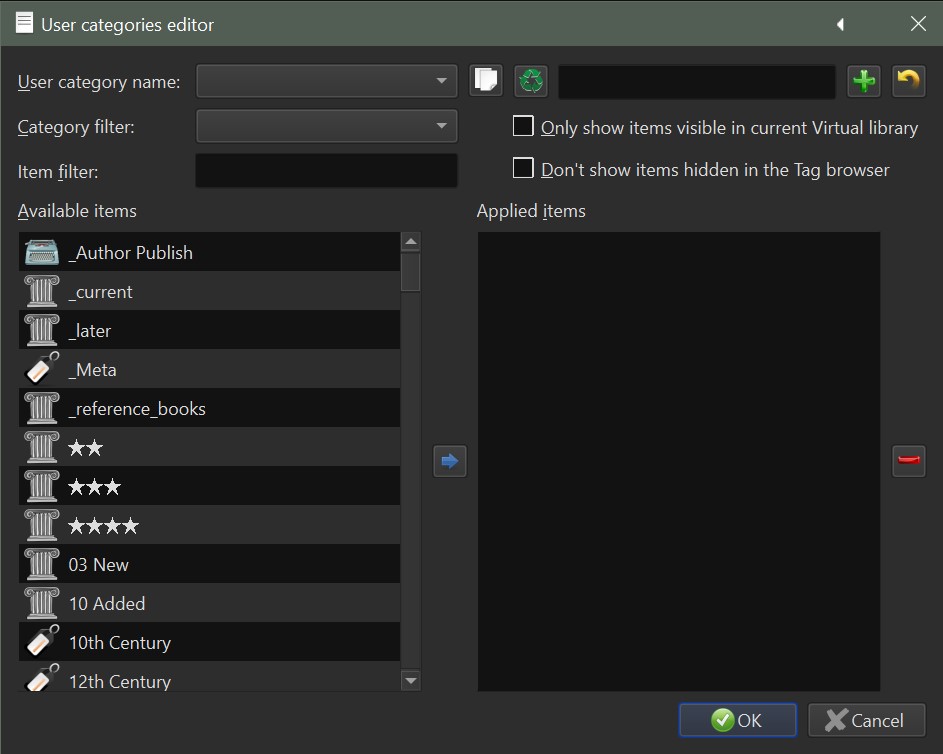Select the _later item text

tap(90, 331)
